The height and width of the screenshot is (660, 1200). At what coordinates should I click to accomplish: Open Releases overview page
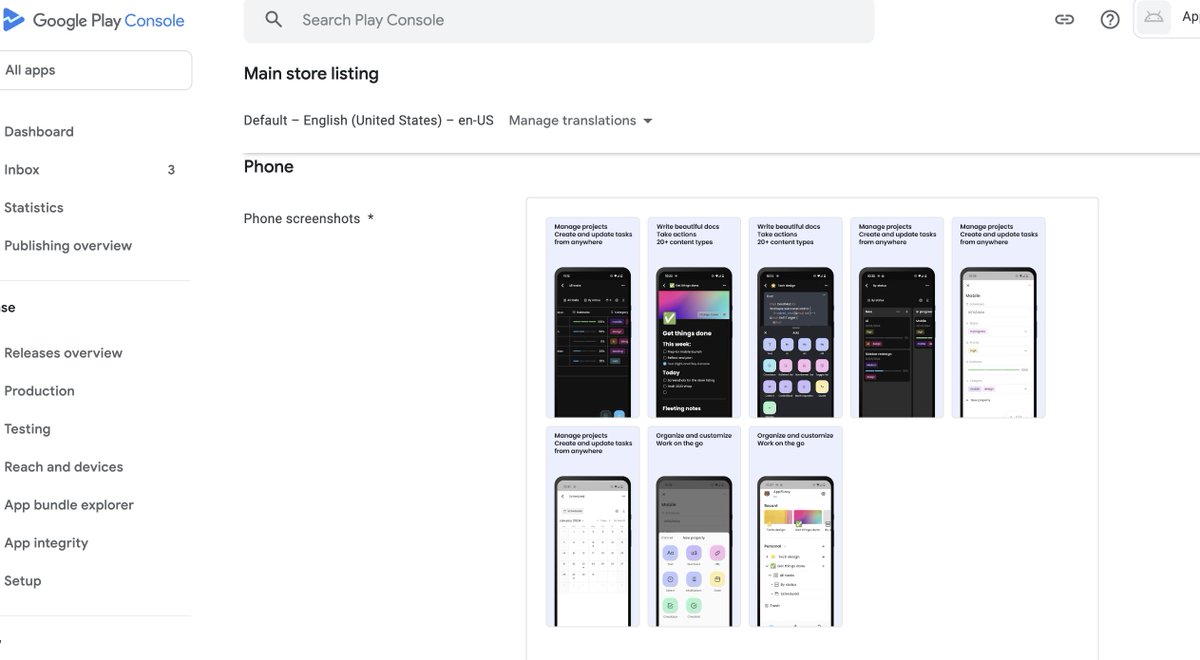click(63, 353)
